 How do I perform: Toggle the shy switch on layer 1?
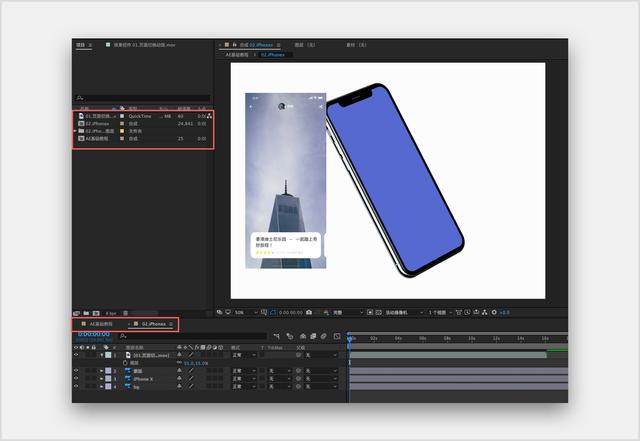[x=180, y=355]
